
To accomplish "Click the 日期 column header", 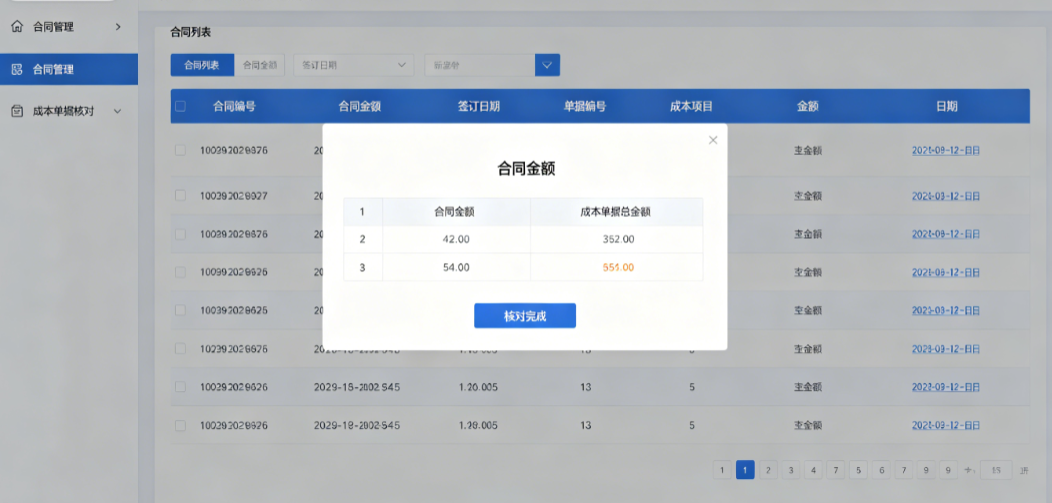I will click(946, 106).
